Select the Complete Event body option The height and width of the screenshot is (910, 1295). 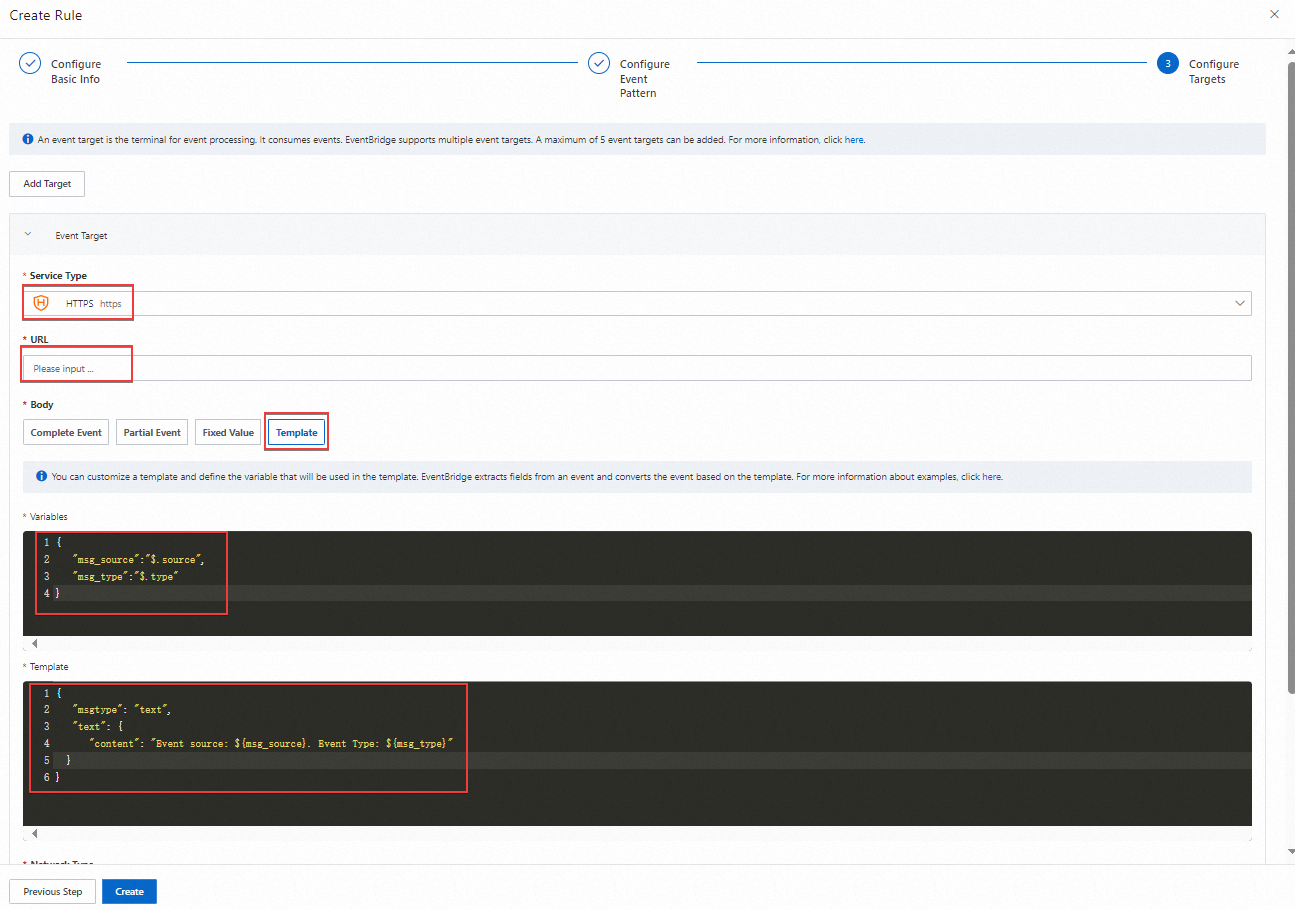66,433
